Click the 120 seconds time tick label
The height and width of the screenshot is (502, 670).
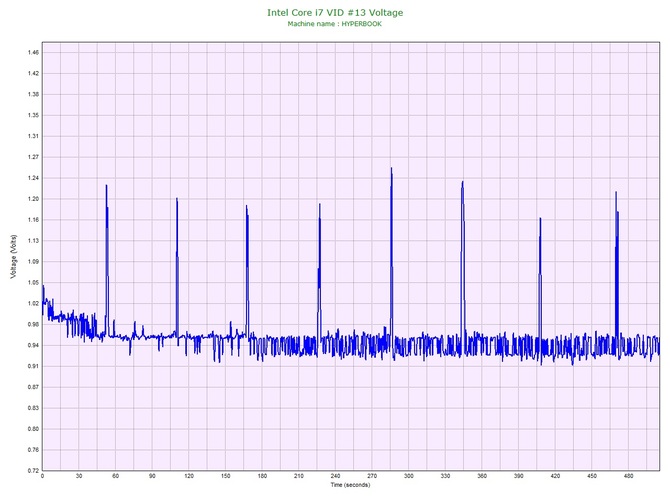tap(189, 476)
